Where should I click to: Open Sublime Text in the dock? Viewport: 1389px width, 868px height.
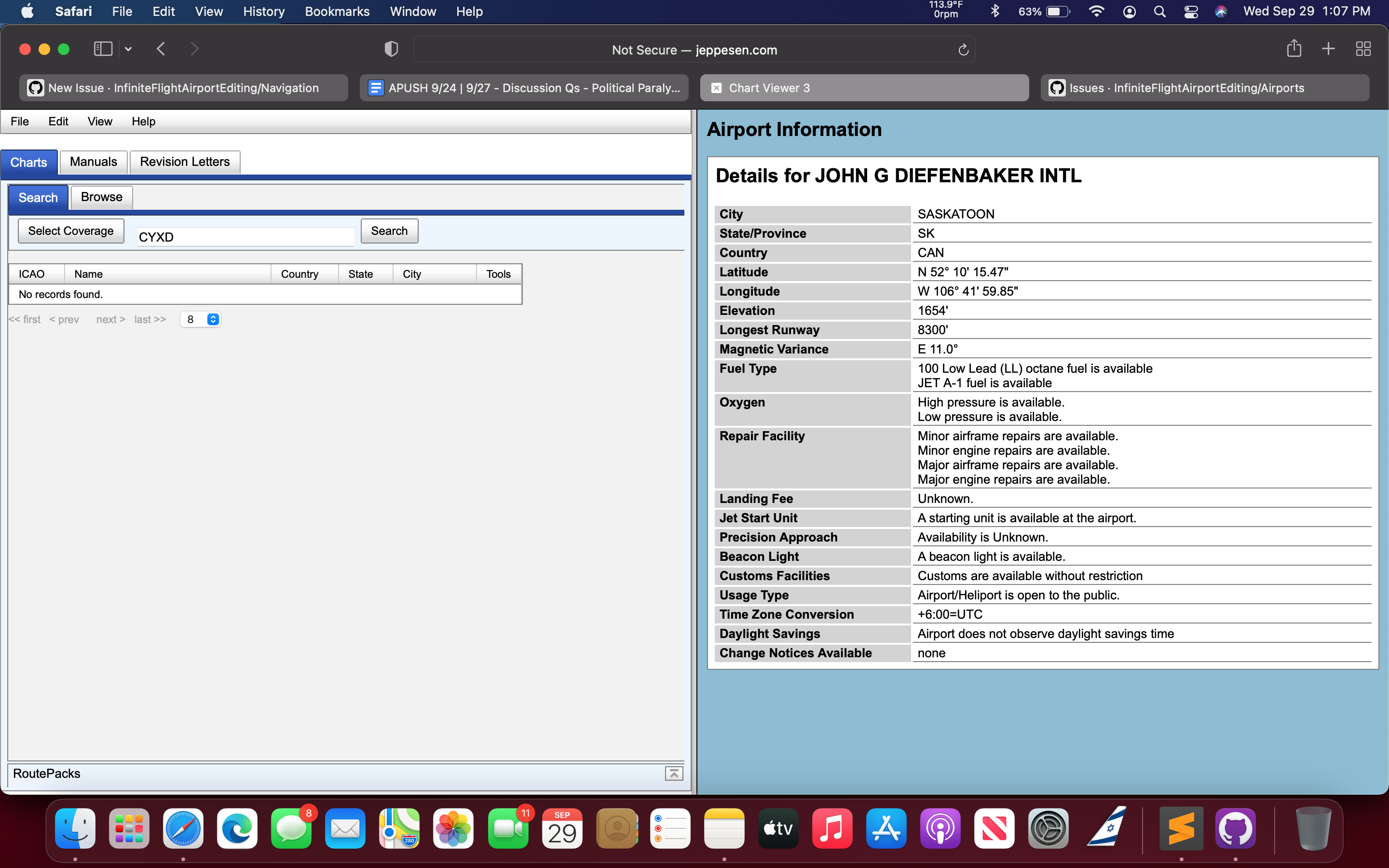tap(1181, 828)
